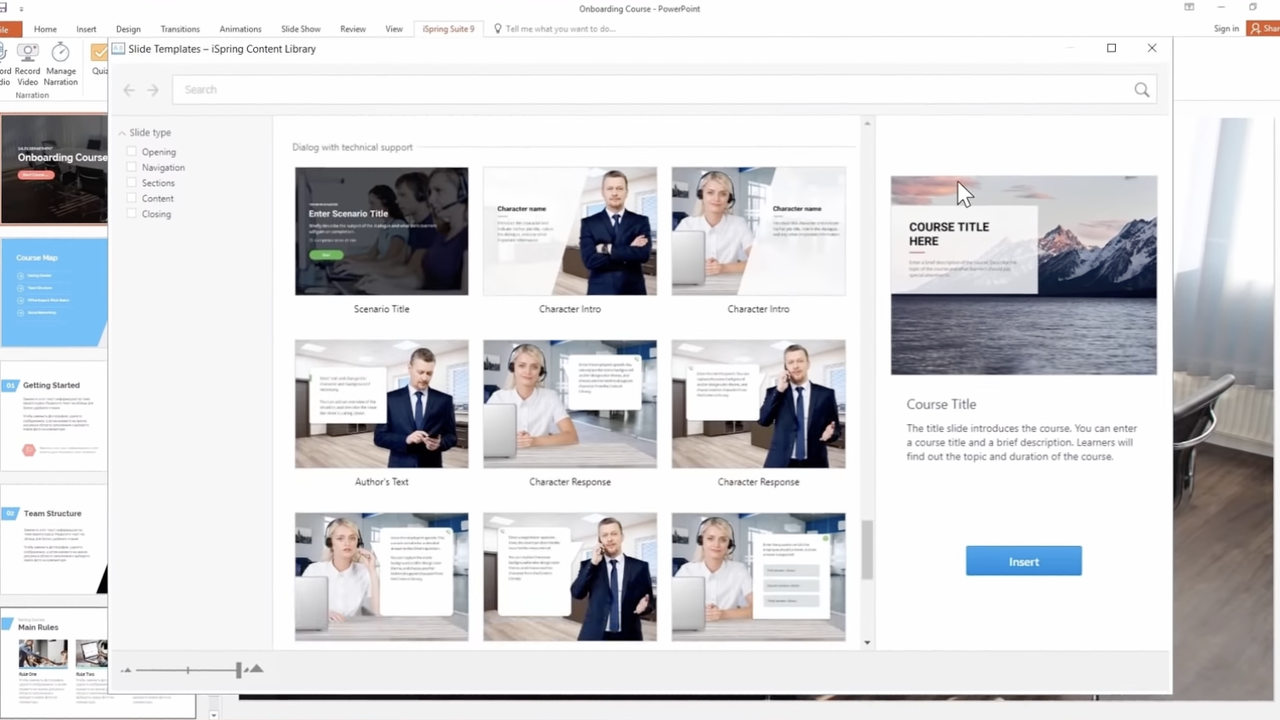Image resolution: width=1280 pixels, height=720 pixels.
Task: Click the scroll up arrow in template list
Action: click(867, 124)
